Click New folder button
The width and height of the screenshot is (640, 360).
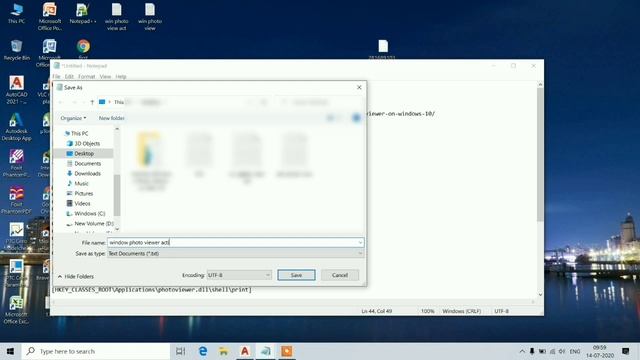coord(111,118)
